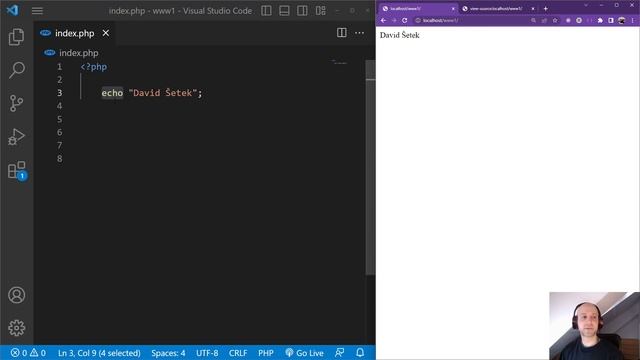Split the editor to the right

[x=342, y=33]
